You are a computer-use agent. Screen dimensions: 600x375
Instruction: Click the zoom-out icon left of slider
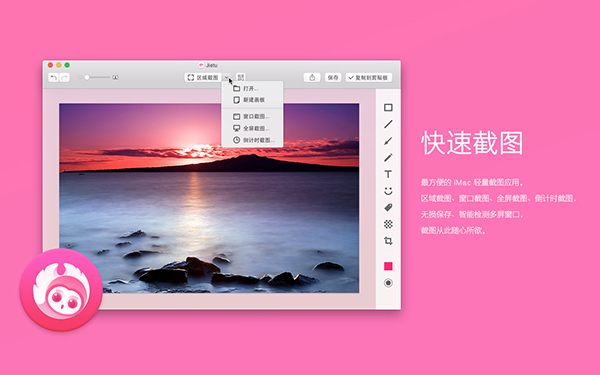(x=80, y=77)
